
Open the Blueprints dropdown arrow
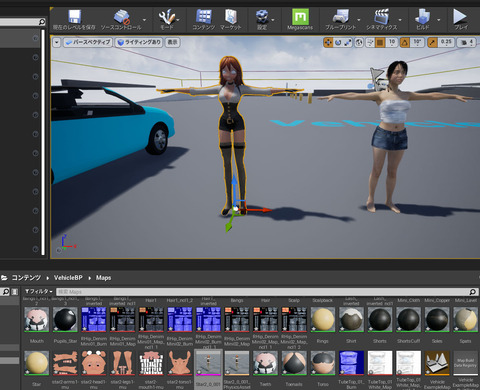pos(359,20)
